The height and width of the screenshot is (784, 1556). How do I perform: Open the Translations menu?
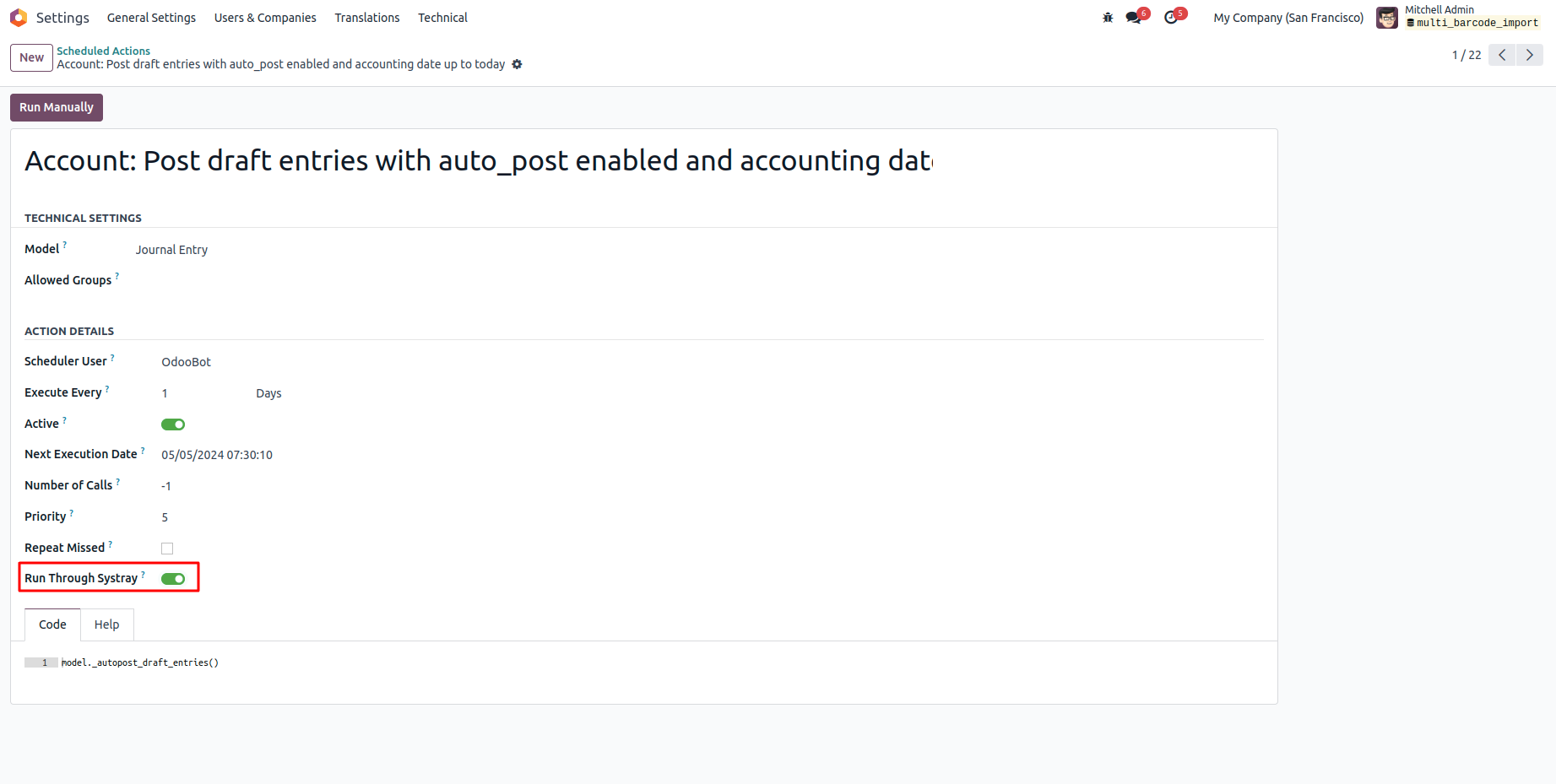[x=367, y=18]
